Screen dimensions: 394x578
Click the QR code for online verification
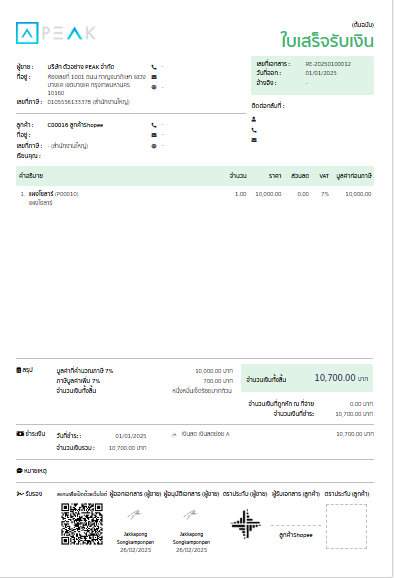82,524
